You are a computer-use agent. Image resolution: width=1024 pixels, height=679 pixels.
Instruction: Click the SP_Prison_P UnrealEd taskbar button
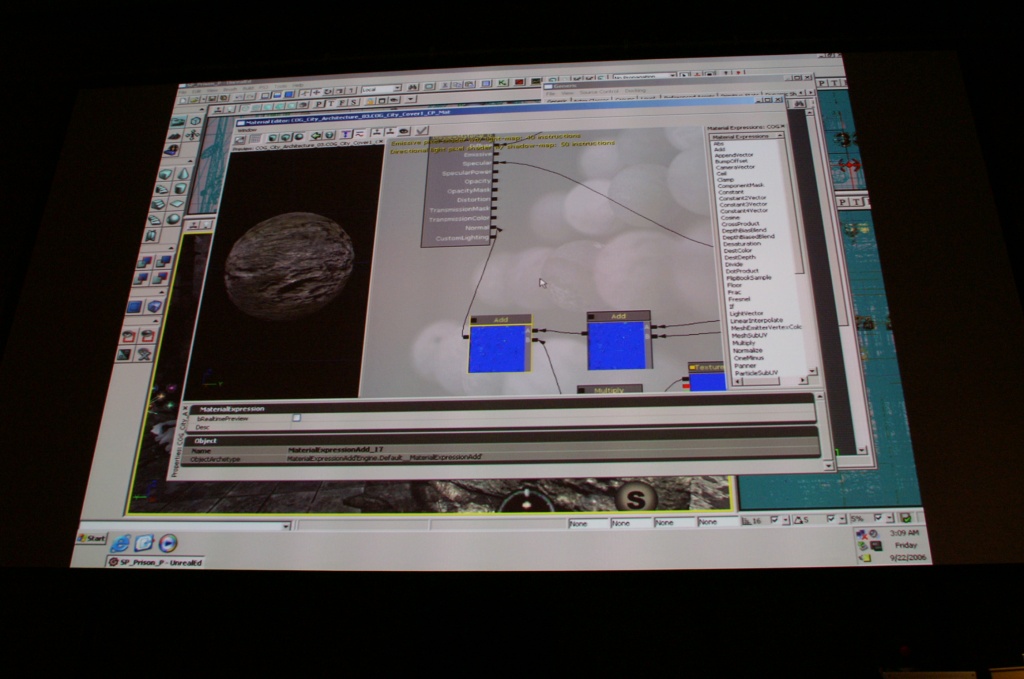click(x=155, y=562)
